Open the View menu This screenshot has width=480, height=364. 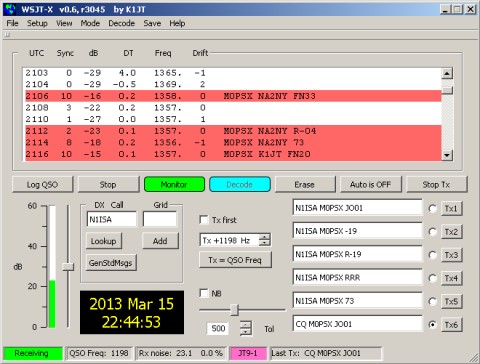pos(64,23)
